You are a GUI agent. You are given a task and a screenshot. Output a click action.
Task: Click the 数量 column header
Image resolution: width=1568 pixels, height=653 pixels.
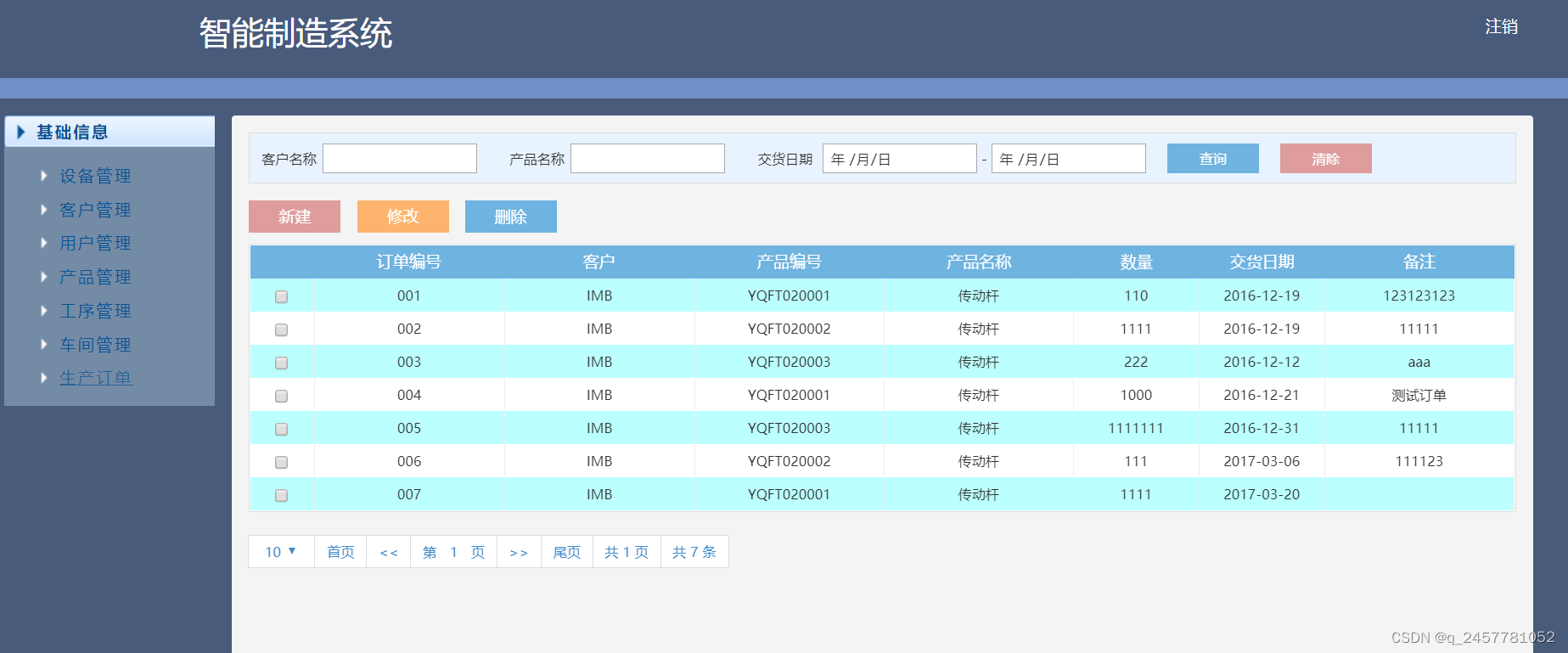pos(1136,262)
